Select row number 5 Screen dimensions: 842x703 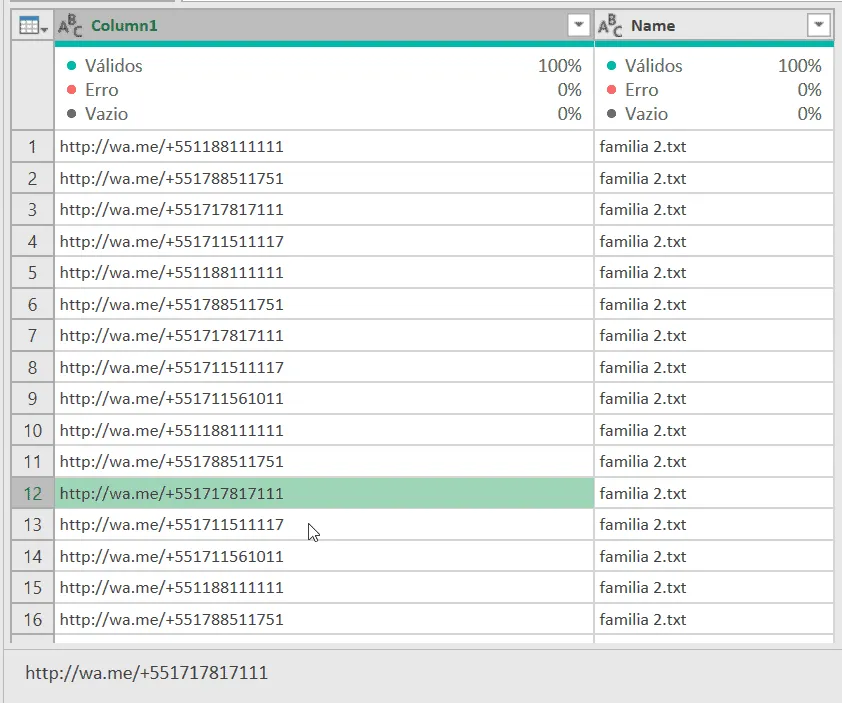(x=32, y=273)
